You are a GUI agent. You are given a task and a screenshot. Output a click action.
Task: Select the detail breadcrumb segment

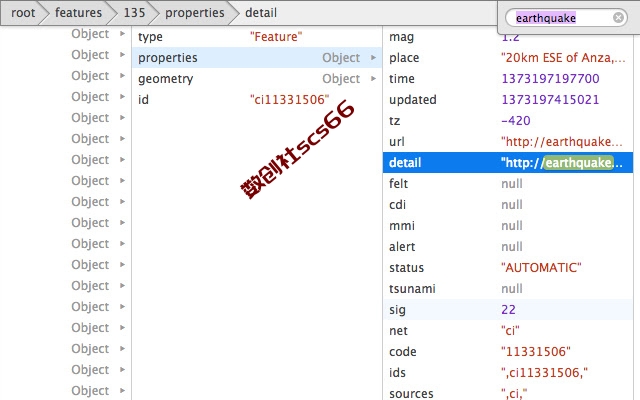[261, 13]
